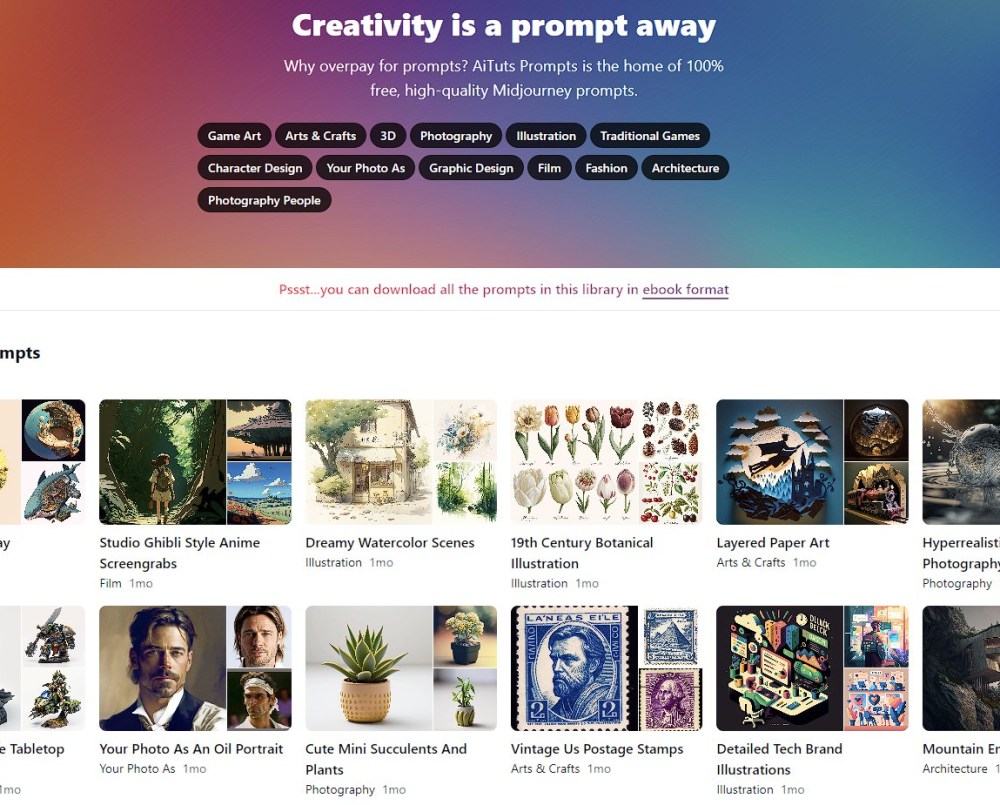Choose the Fashion category pill
This screenshot has height=805, width=1000.
(607, 168)
